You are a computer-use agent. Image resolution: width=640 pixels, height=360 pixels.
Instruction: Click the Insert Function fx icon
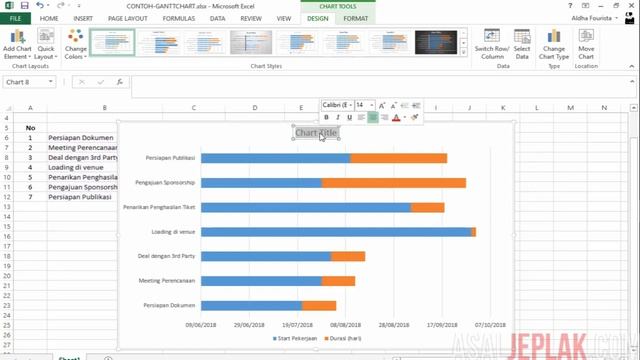120,82
